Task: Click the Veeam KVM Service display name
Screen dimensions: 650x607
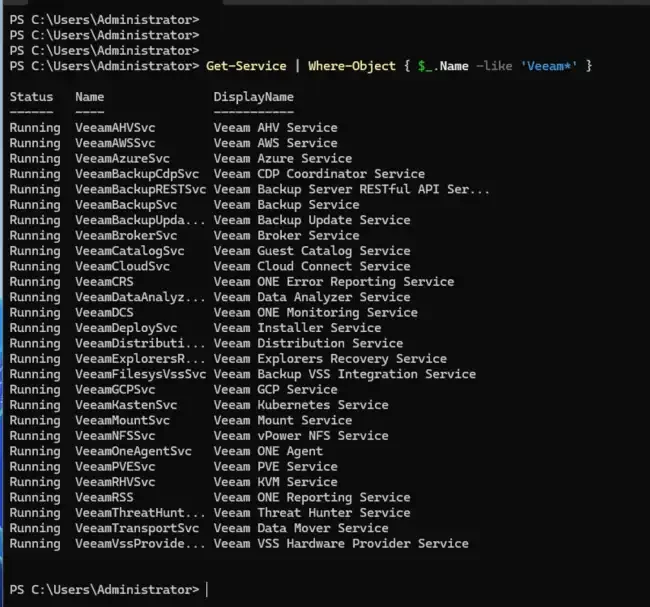Action: [276, 482]
